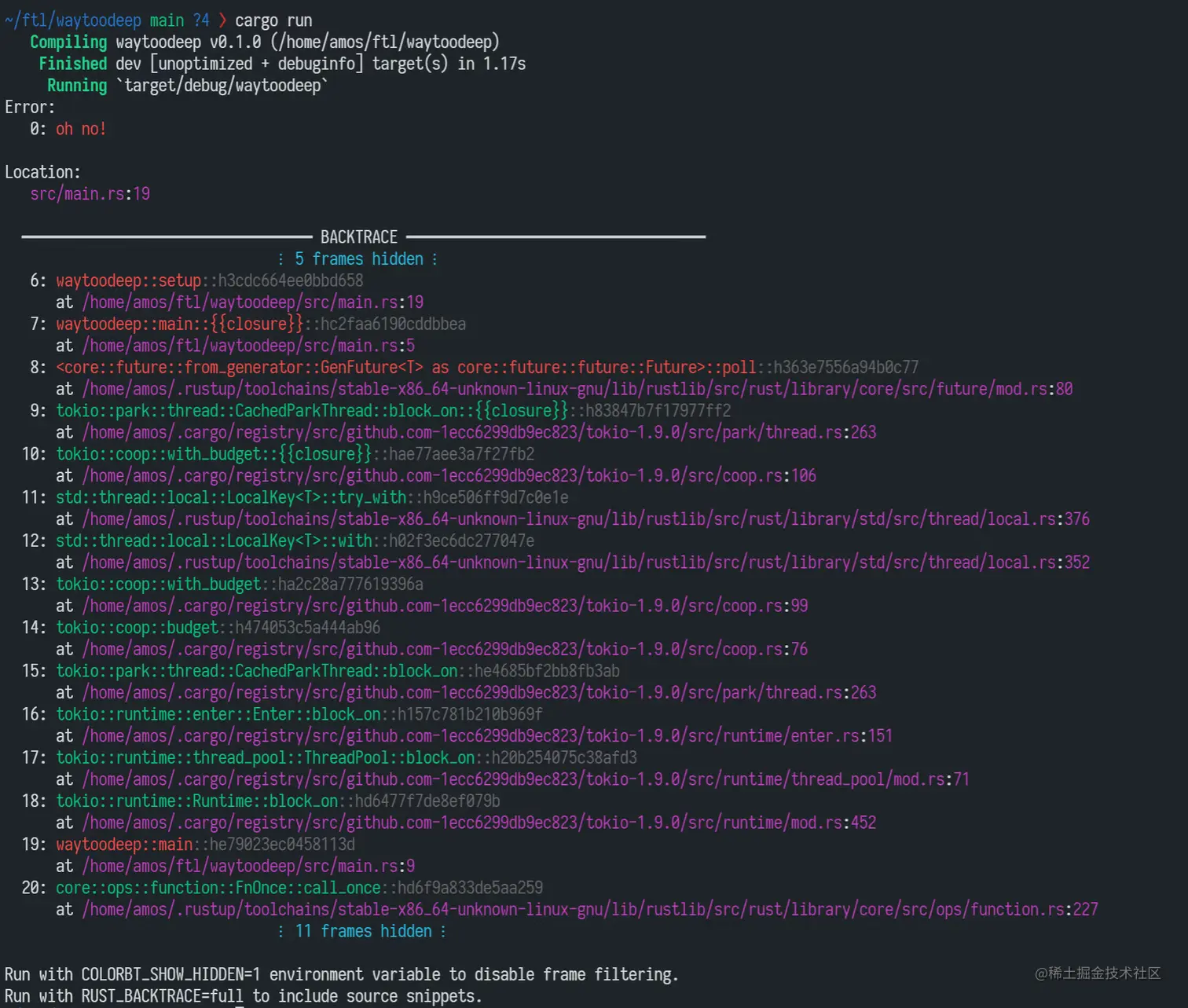Open the path ending src/coop.rs:99
This screenshot has width=1188, height=1008.
pos(445,606)
